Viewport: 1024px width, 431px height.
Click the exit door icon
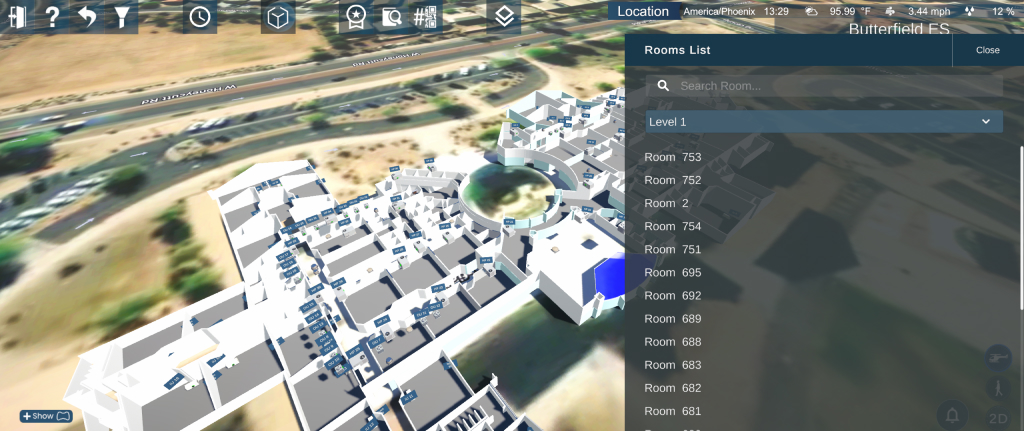[x=18, y=17]
